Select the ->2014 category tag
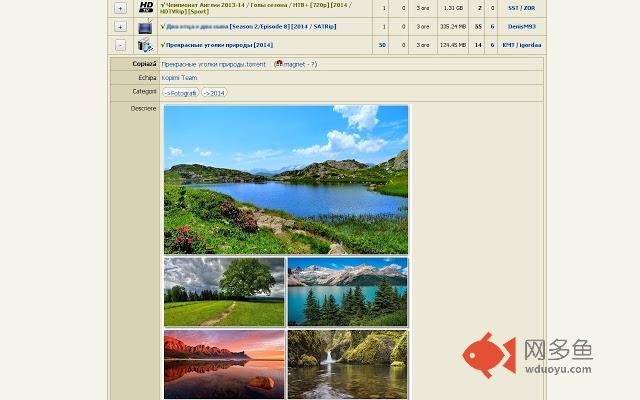The image size is (640, 400). tap(214, 93)
